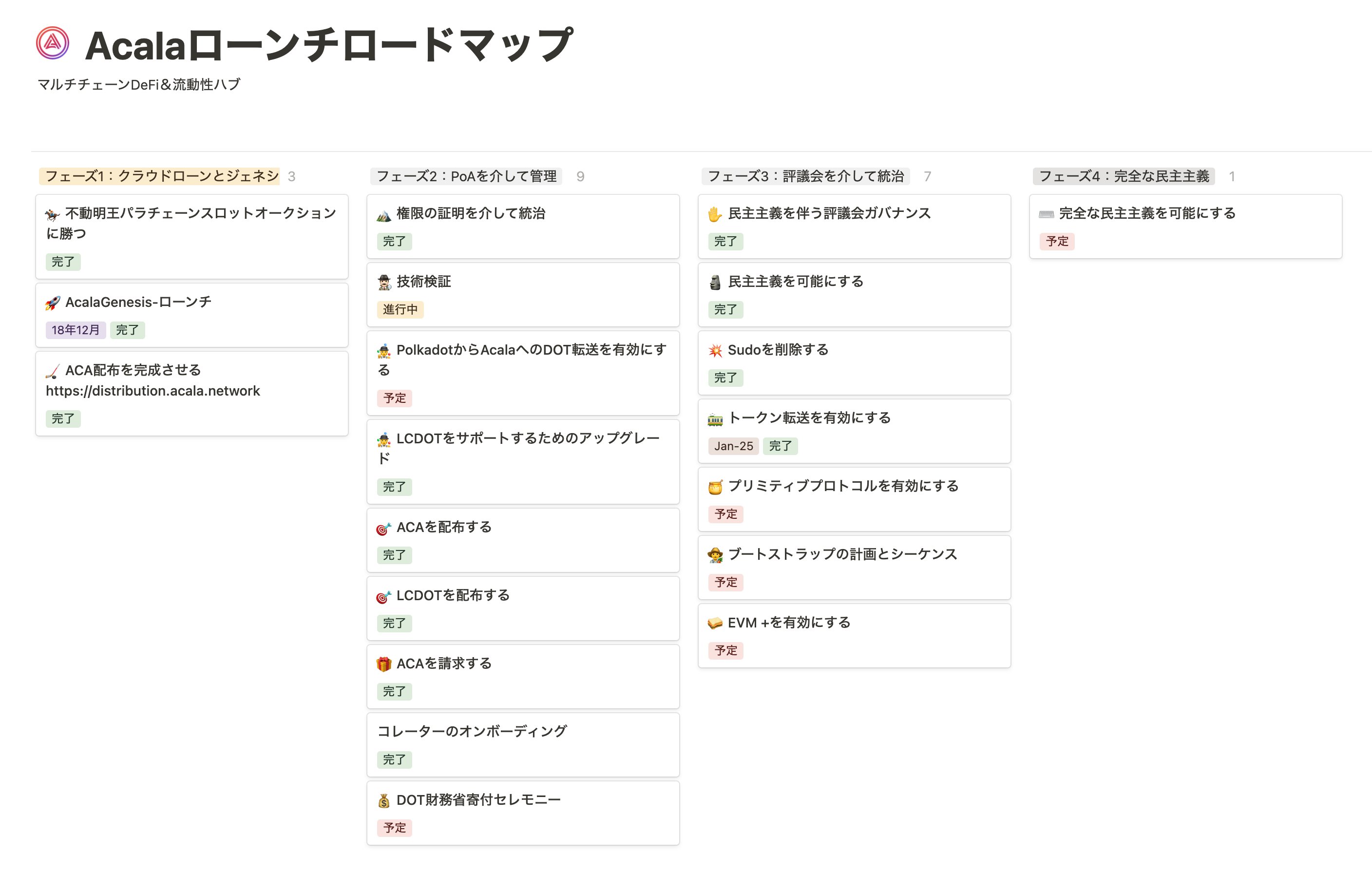Click the emoji icon on PolkadotからAcalaへのDOT転送 card
The height and width of the screenshot is (873, 1372).
(384, 351)
